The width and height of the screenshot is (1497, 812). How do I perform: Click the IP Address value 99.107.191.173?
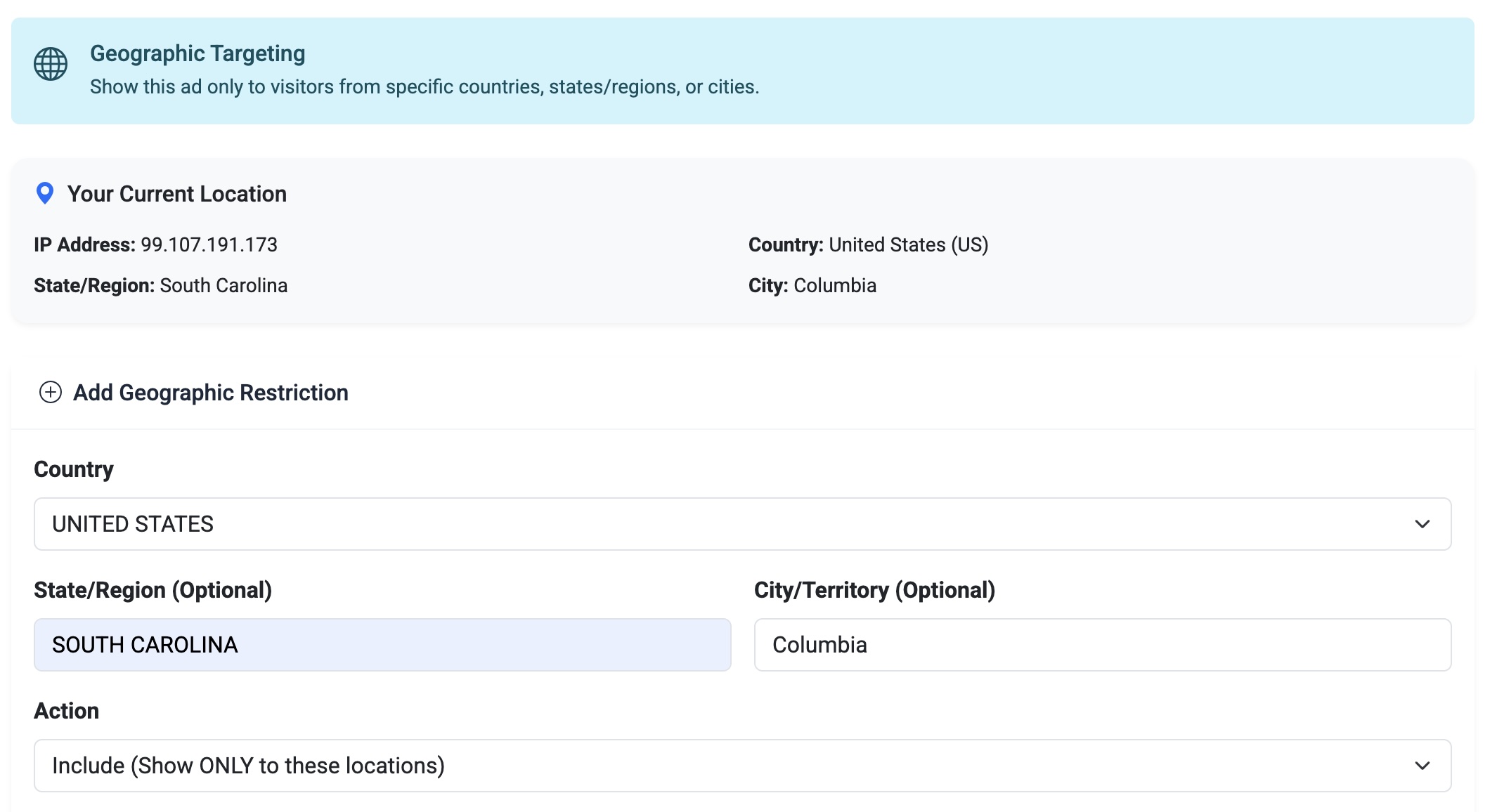coord(208,244)
